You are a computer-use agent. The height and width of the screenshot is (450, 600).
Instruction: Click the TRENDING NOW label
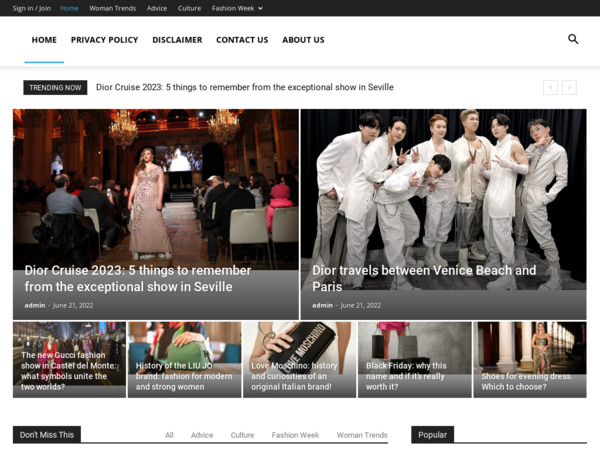55,88
